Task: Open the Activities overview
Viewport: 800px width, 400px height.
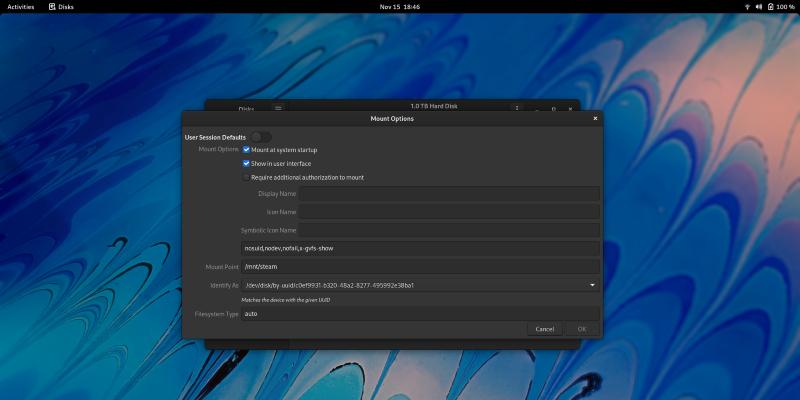Action: tap(21, 6)
